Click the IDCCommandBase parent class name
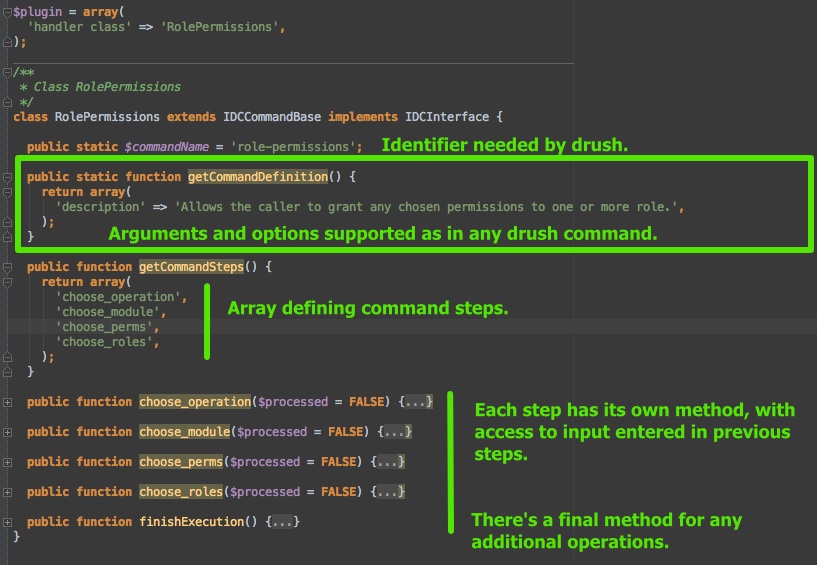The width and height of the screenshot is (817, 565). pyautogui.click(x=272, y=117)
